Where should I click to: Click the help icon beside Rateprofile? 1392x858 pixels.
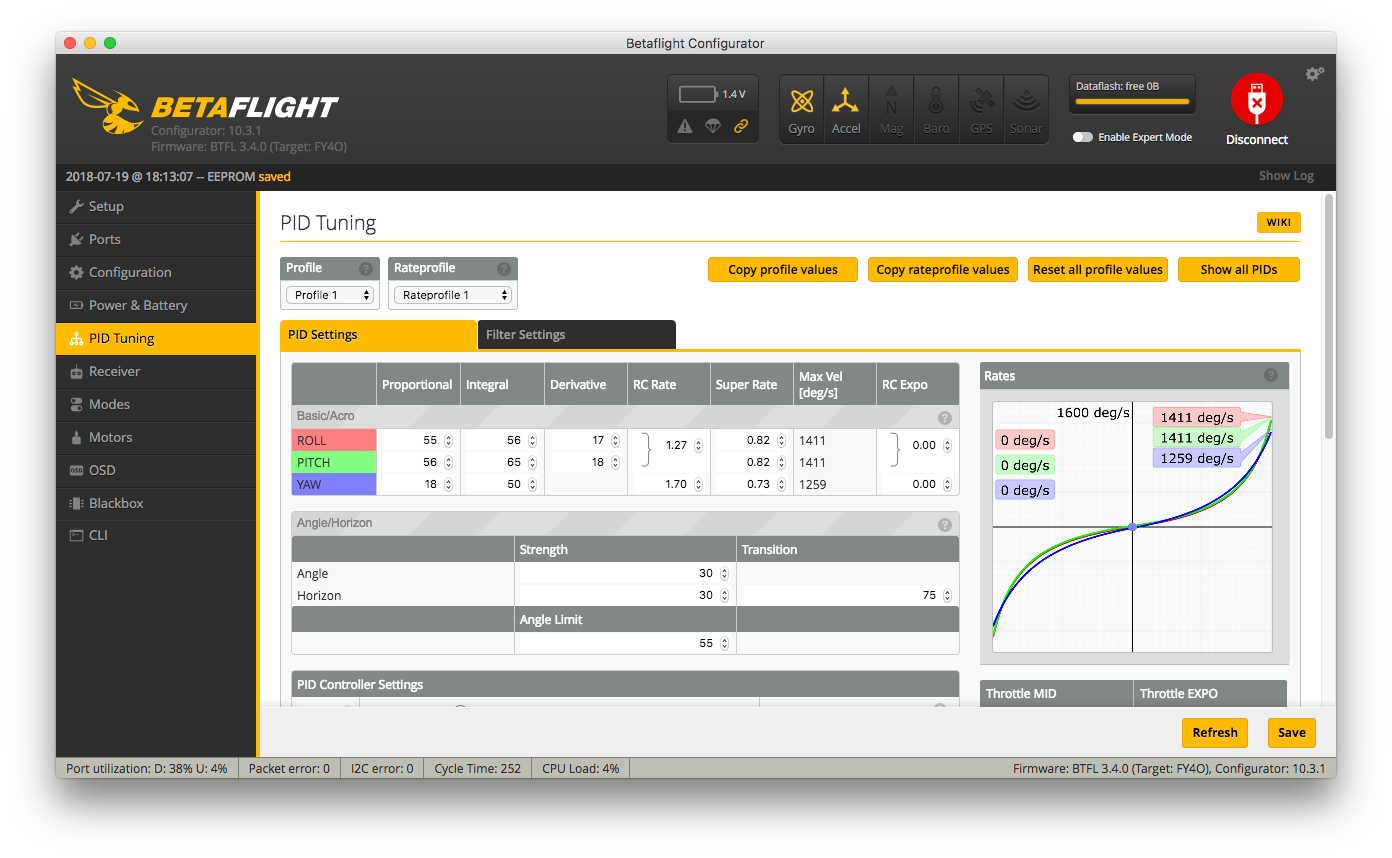(x=504, y=268)
